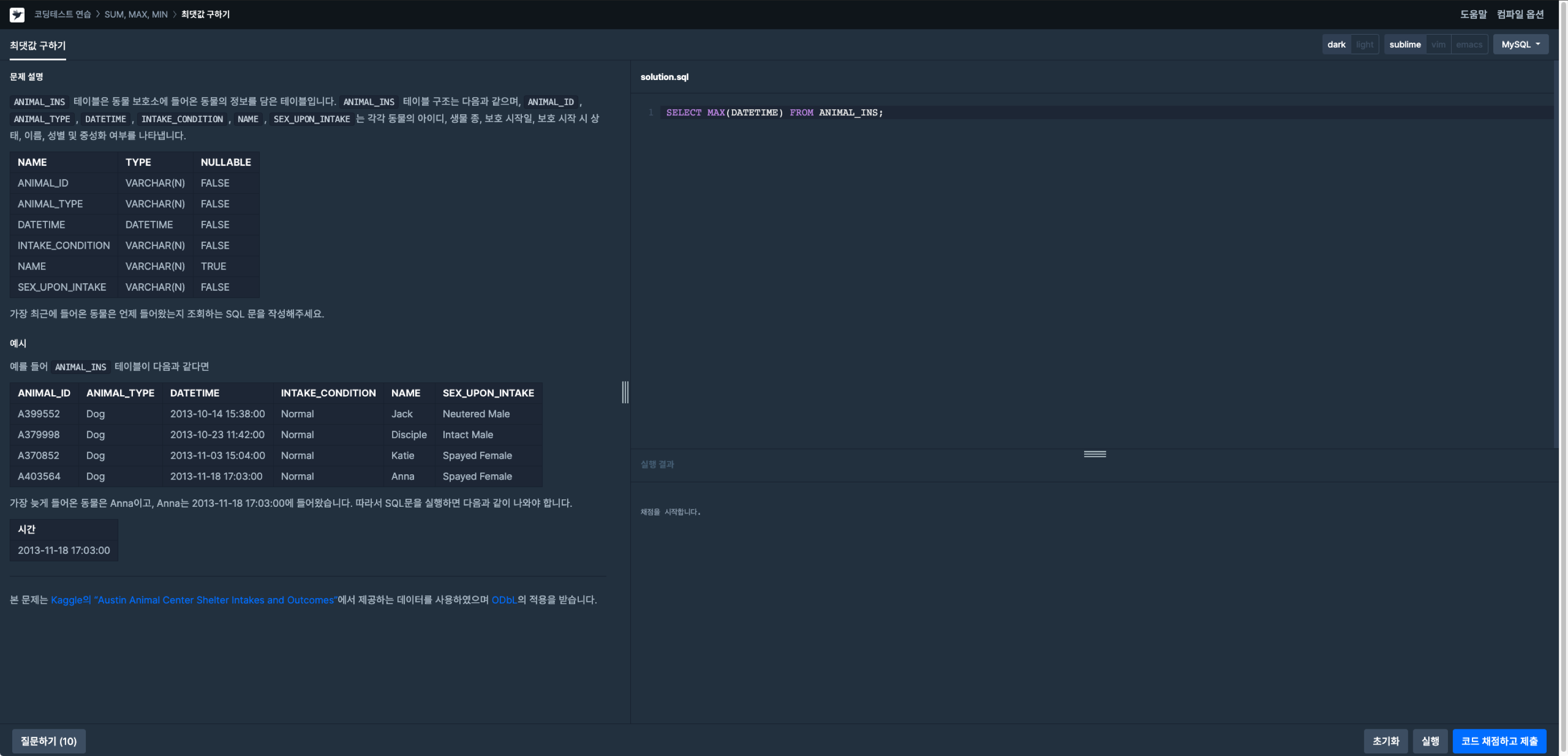Click the Programmers logo icon
Viewport: 1568px width, 756px height.
click(17, 14)
